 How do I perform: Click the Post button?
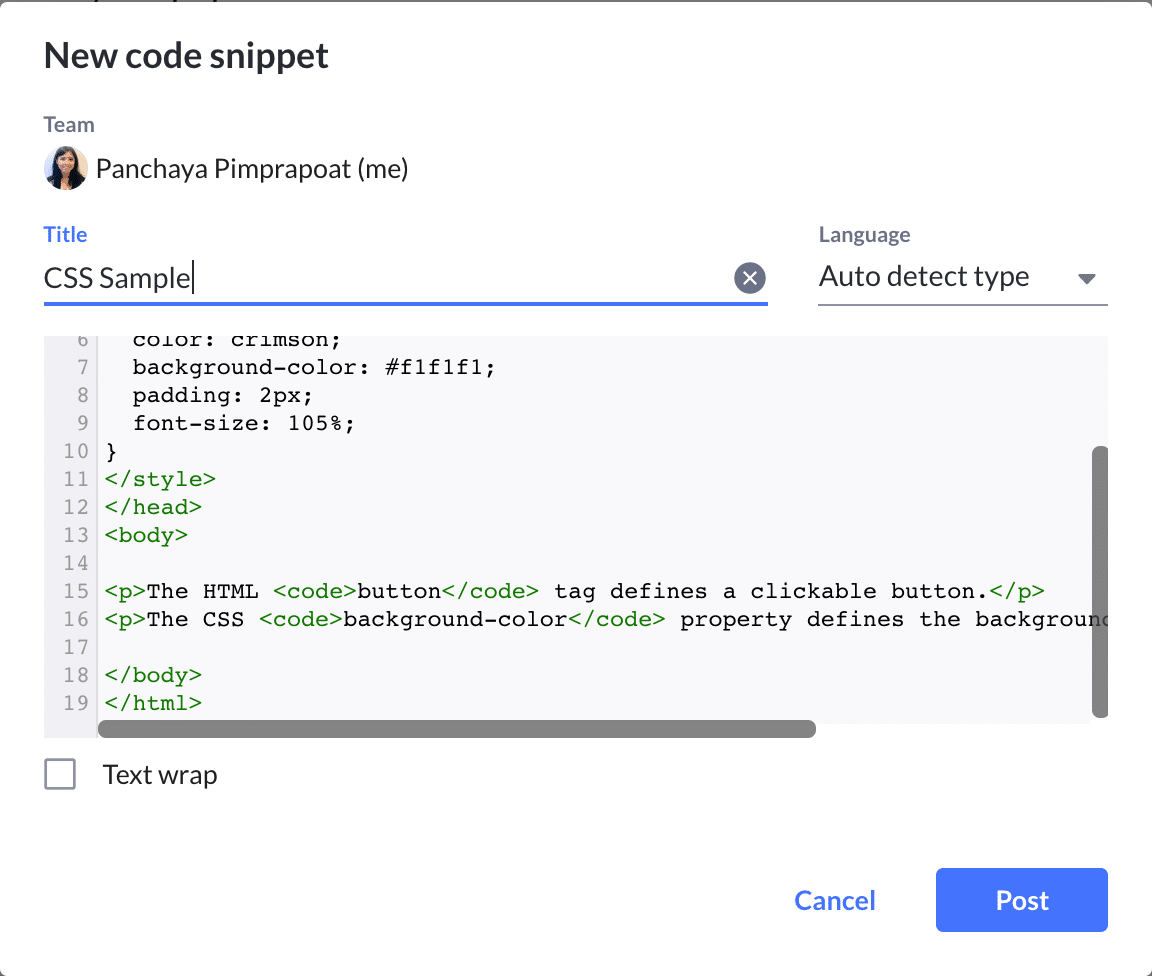point(1021,900)
